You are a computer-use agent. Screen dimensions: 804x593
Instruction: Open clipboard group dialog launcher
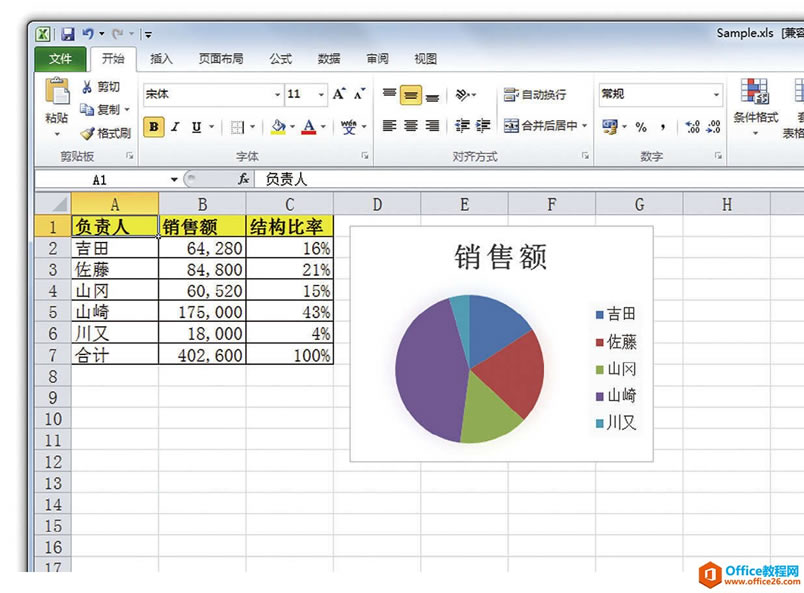tap(130, 155)
